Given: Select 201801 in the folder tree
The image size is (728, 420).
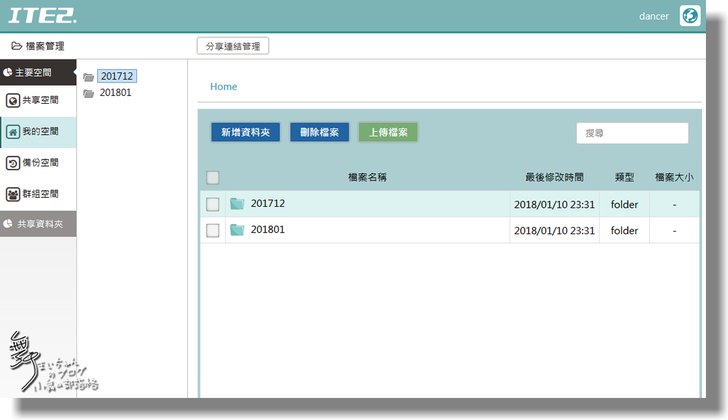Looking at the screenshot, I should (115, 93).
